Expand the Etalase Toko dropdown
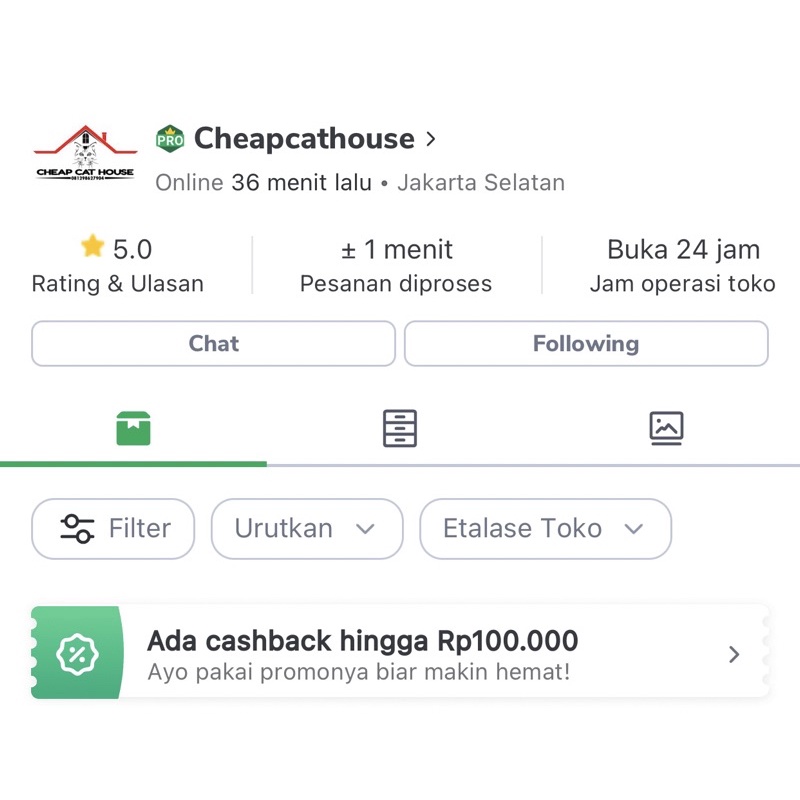800x800 pixels. 544,528
